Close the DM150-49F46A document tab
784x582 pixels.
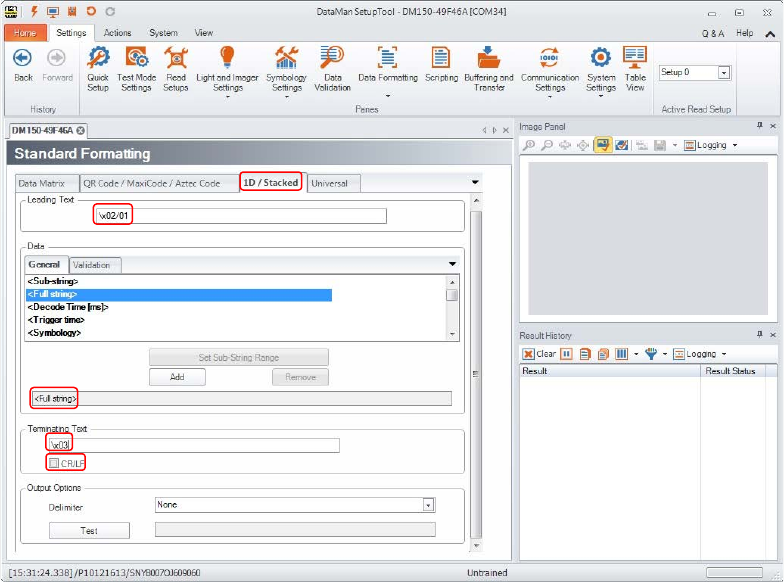pos(80,130)
